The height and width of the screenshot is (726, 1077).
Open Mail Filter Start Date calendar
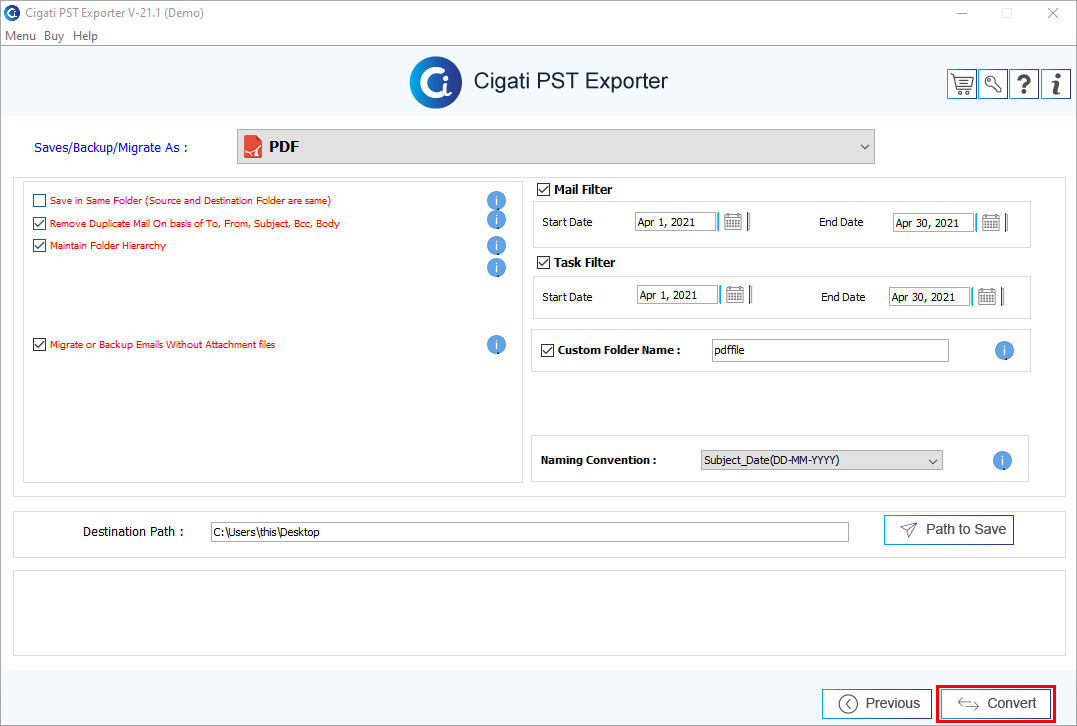point(733,222)
